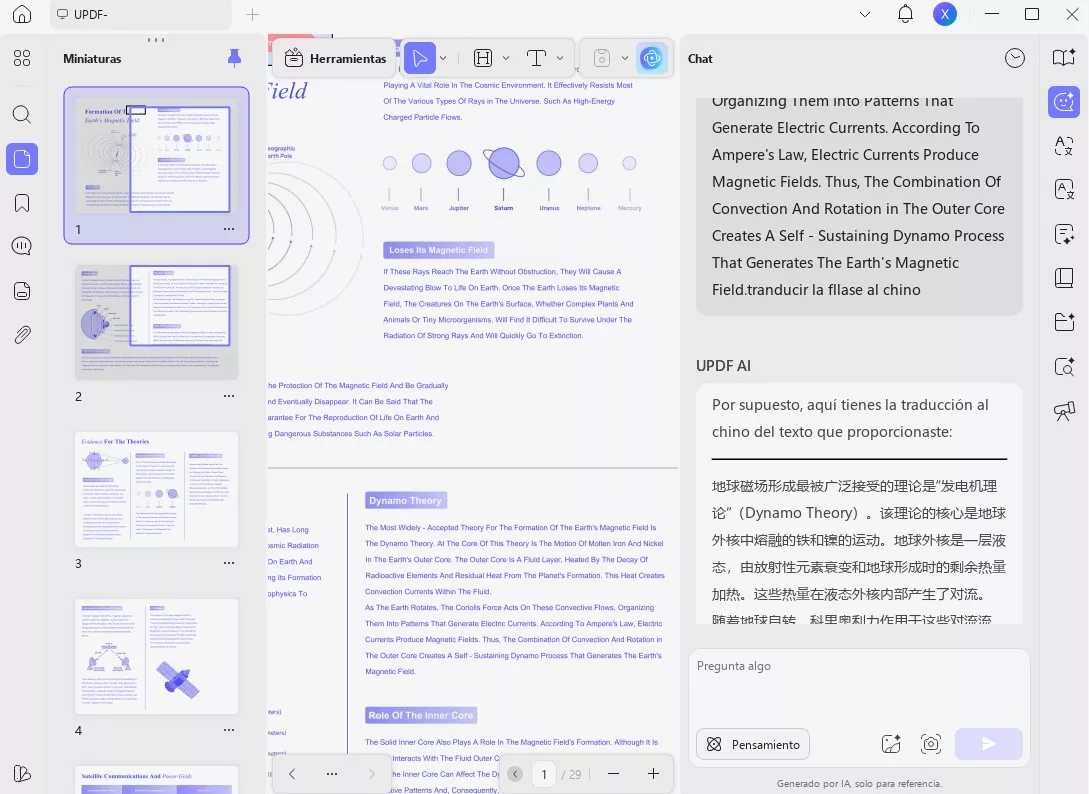Open more options dots in bottom bar
The width and height of the screenshot is (1089, 794).
pos(332,774)
